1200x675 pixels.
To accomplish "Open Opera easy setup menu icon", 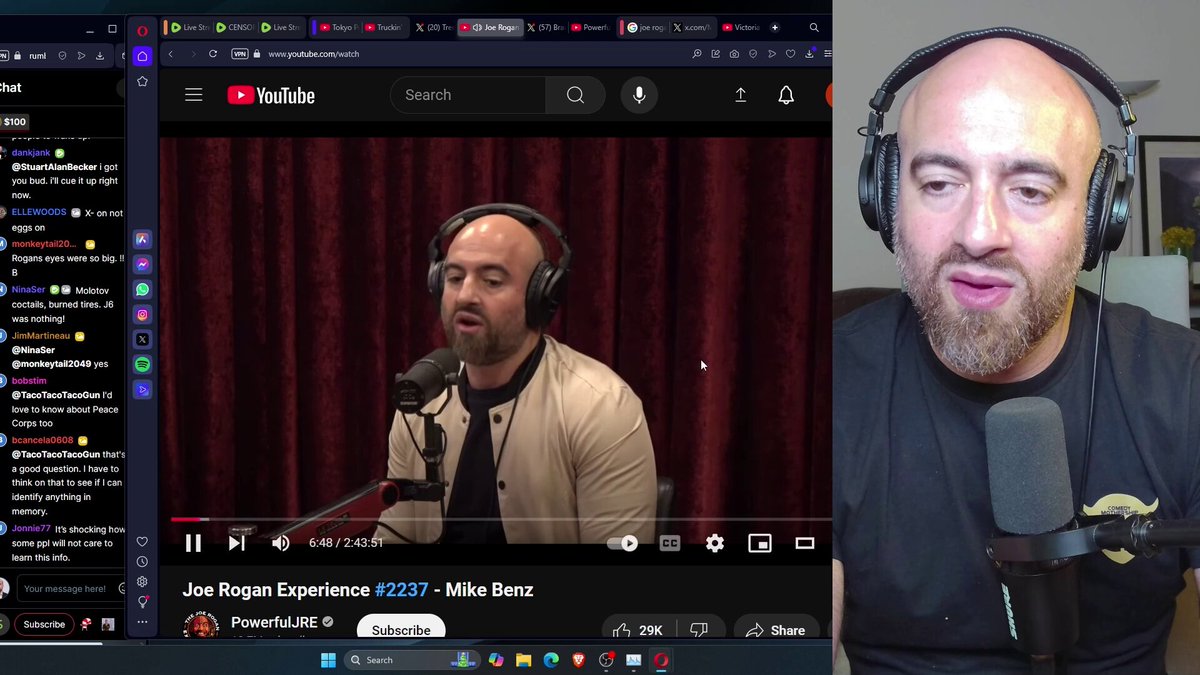I will click(x=827, y=54).
